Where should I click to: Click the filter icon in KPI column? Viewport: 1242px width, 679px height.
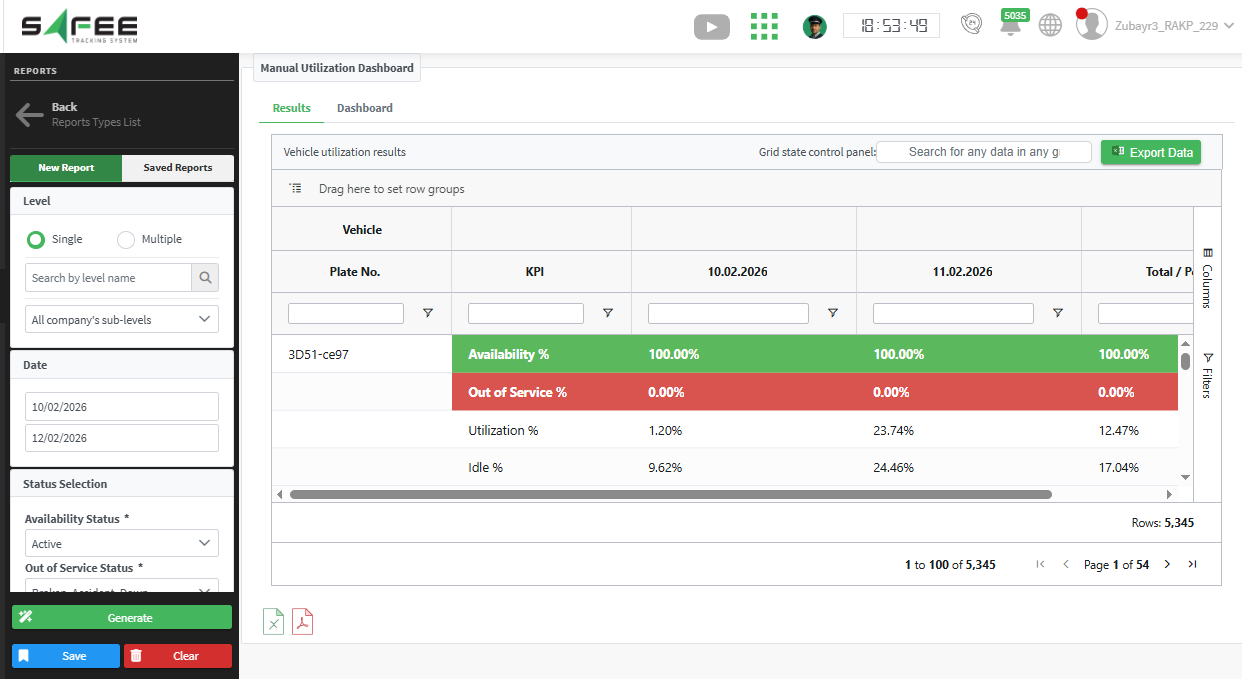607,314
